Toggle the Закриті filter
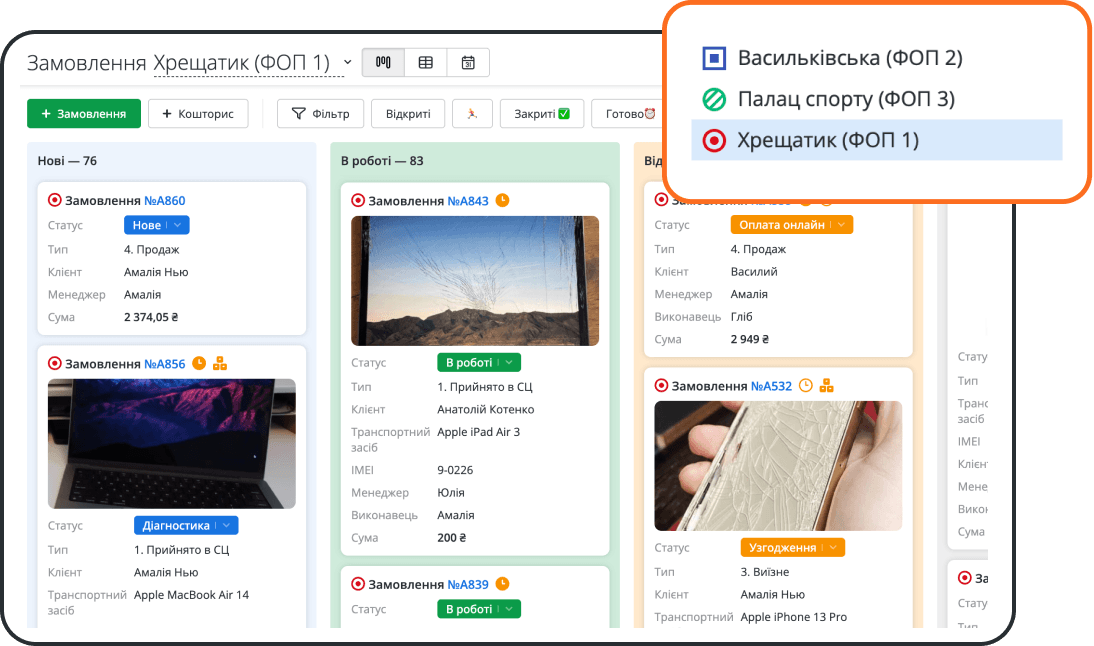The height and width of the screenshot is (646, 1094). [x=542, y=114]
